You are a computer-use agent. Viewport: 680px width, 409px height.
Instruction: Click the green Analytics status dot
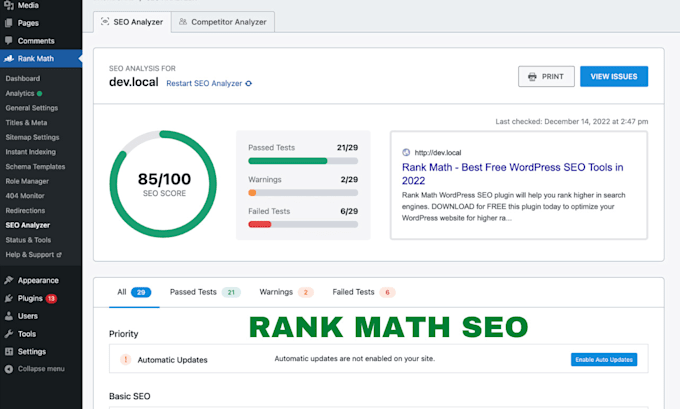[x=39, y=93]
